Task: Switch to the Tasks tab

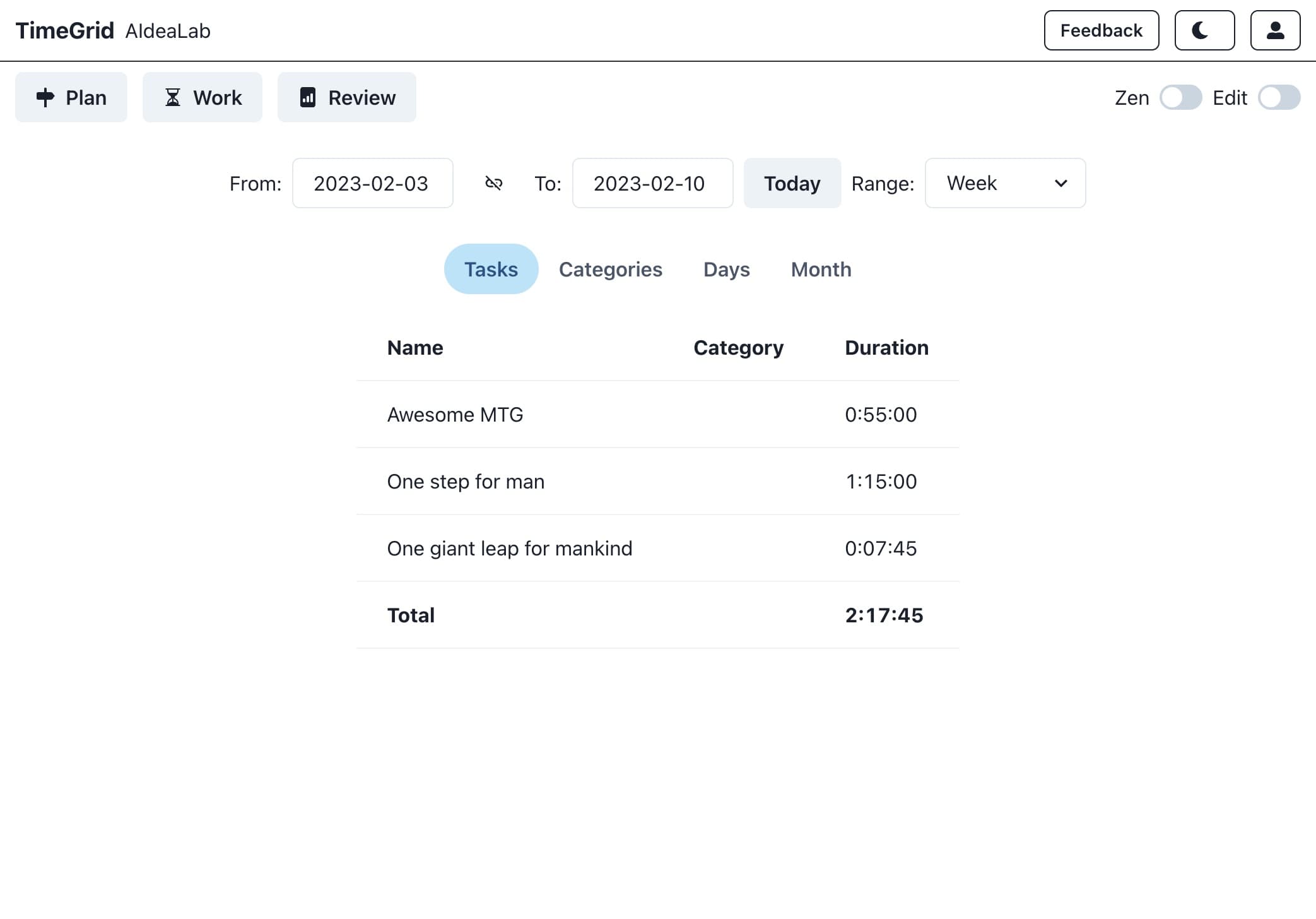Action: click(491, 269)
